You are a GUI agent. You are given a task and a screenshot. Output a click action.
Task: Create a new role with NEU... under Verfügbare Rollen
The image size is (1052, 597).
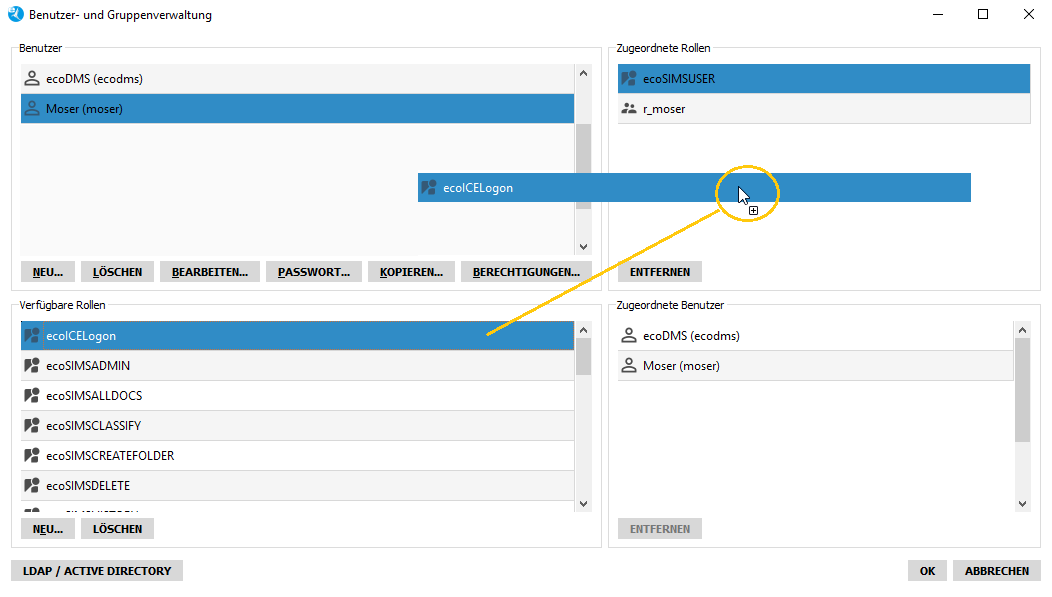[x=48, y=529]
